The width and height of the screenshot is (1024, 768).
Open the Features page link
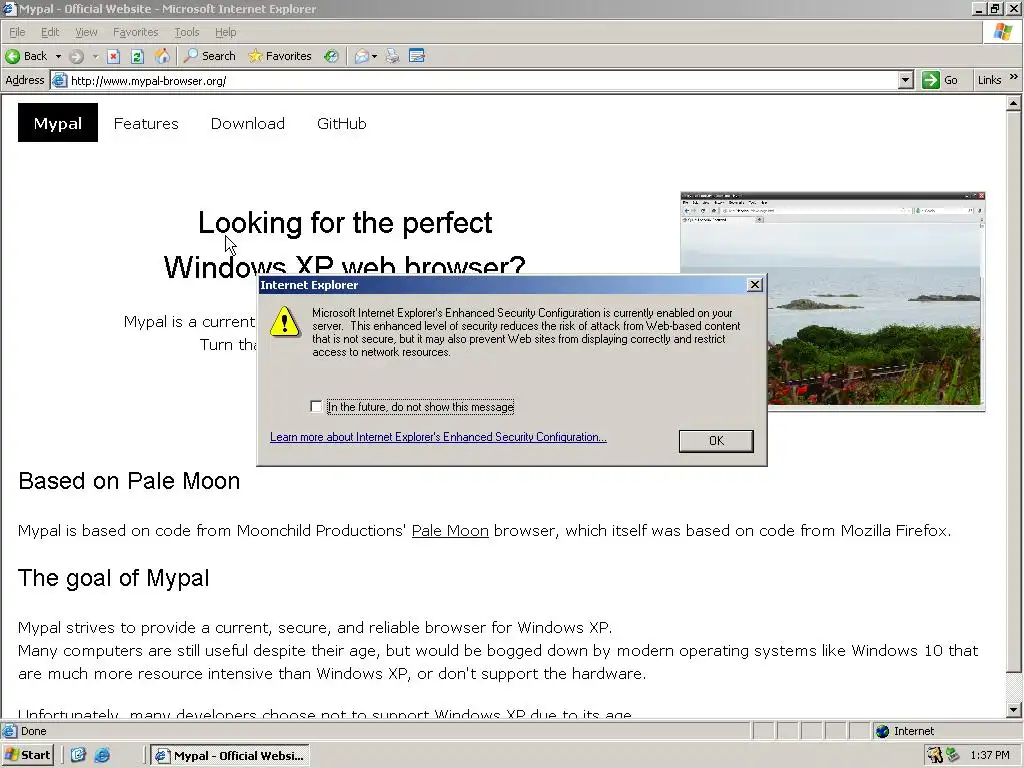tap(146, 123)
